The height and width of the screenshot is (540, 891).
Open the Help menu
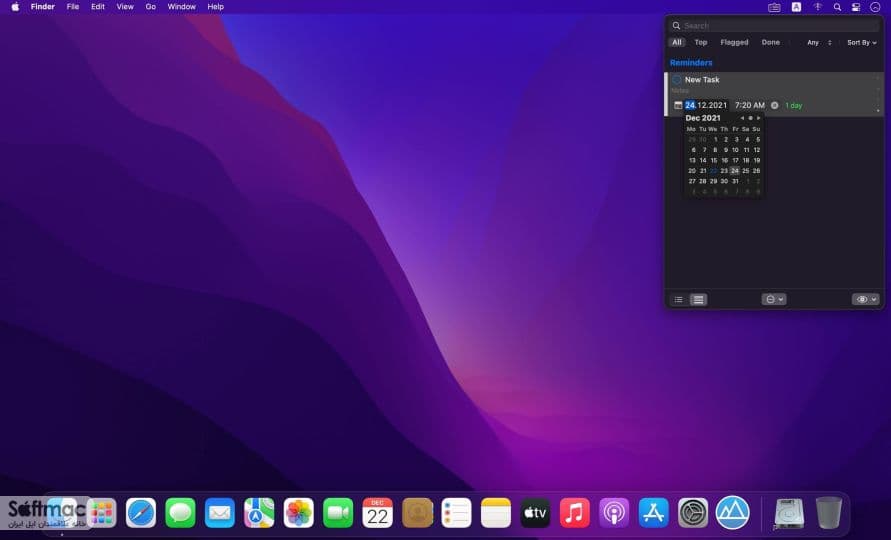[215, 7]
